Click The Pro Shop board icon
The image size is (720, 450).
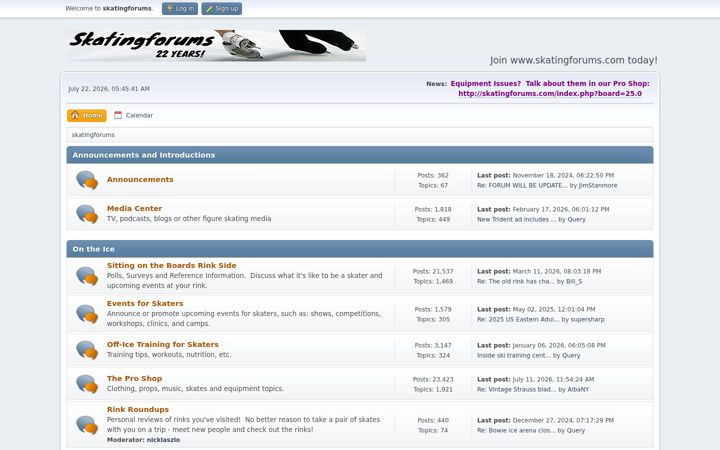tap(87, 384)
